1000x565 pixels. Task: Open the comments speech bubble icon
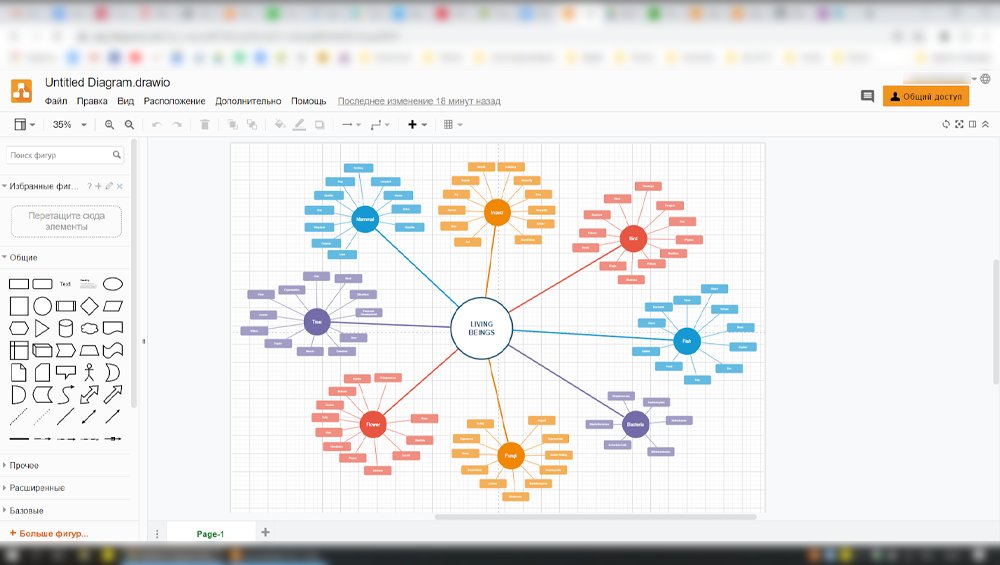[867, 97]
